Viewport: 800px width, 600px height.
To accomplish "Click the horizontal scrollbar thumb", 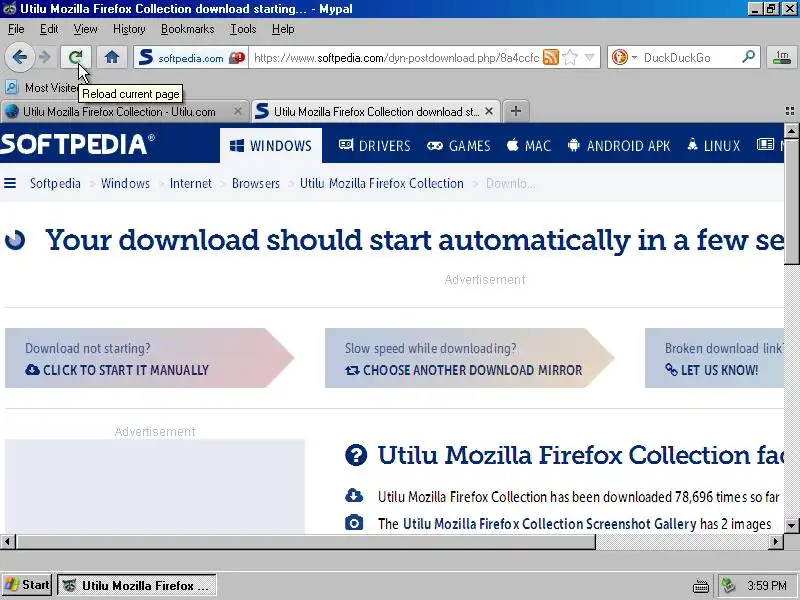I will tap(306, 541).
